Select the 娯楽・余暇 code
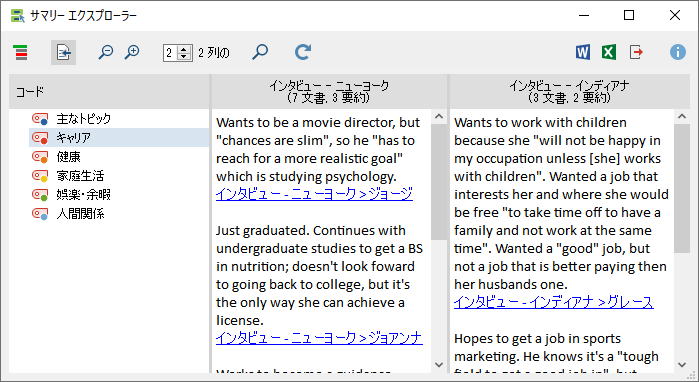Viewport: 699px width, 382px height. click(x=83, y=195)
